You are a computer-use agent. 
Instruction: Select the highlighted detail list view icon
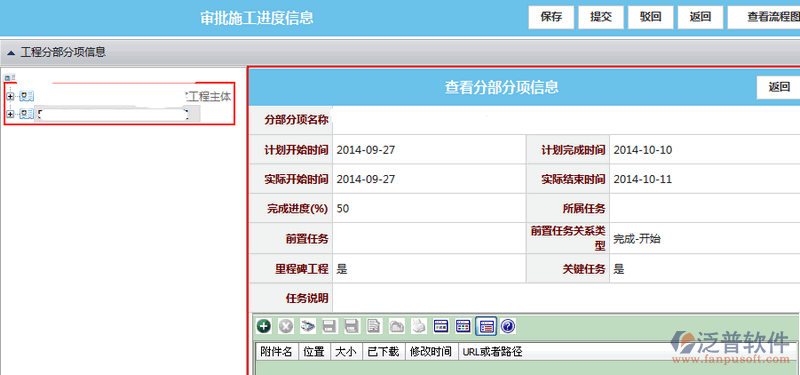[x=486, y=326]
